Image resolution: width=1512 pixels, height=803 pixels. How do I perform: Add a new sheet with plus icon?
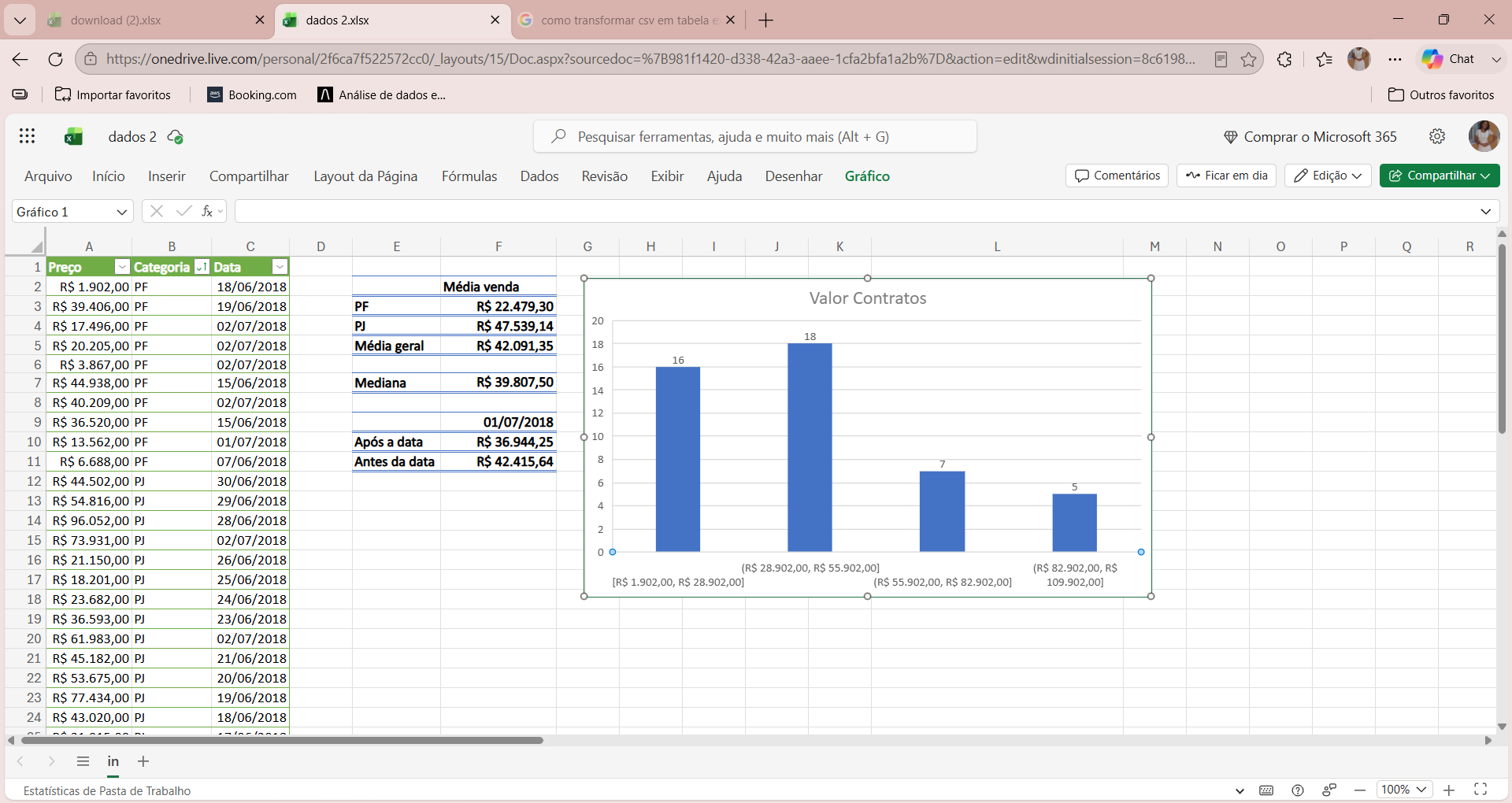click(x=143, y=761)
